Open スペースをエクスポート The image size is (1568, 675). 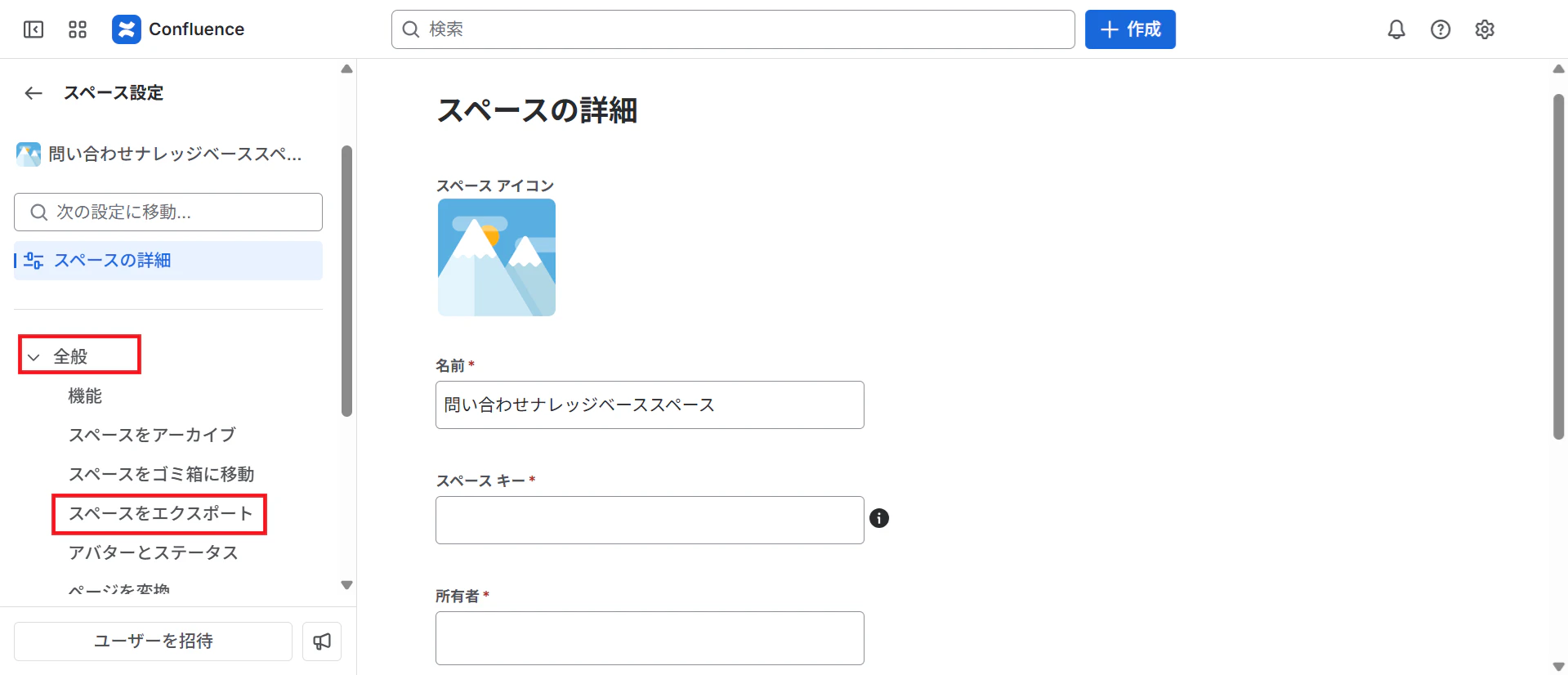coord(160,514)
